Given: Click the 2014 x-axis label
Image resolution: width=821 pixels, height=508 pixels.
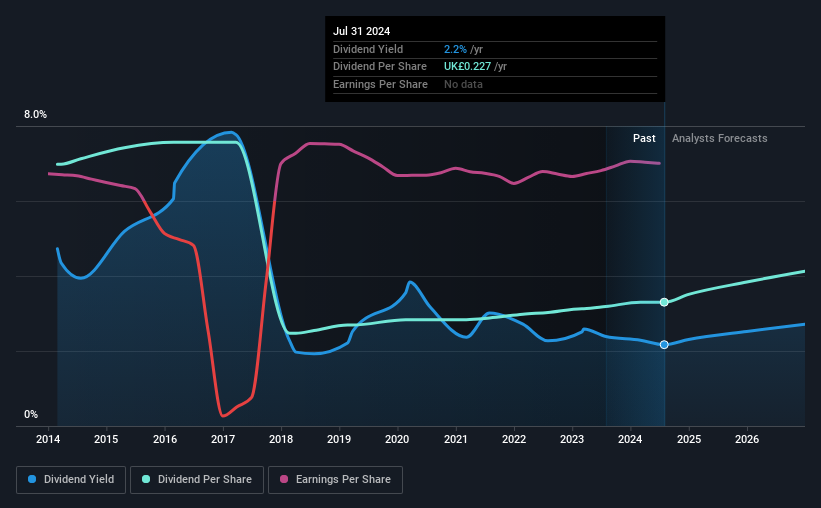Looking at the screenshot, I should click(x=48, y=439).
